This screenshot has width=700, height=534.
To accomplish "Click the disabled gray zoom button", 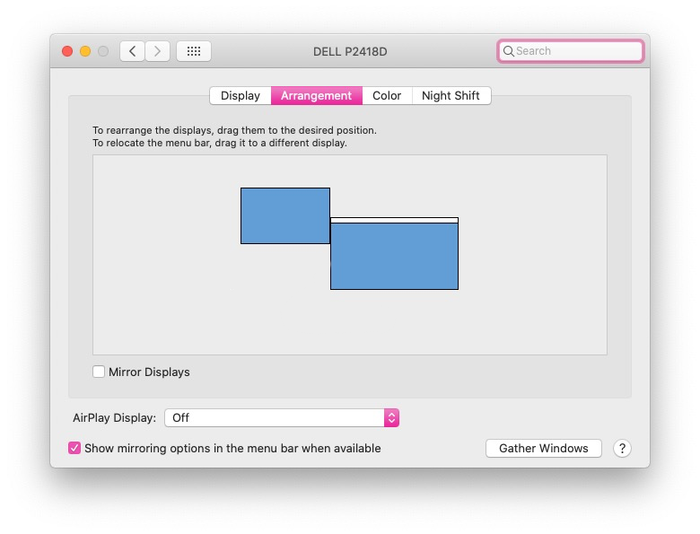I will coord(103,51).
